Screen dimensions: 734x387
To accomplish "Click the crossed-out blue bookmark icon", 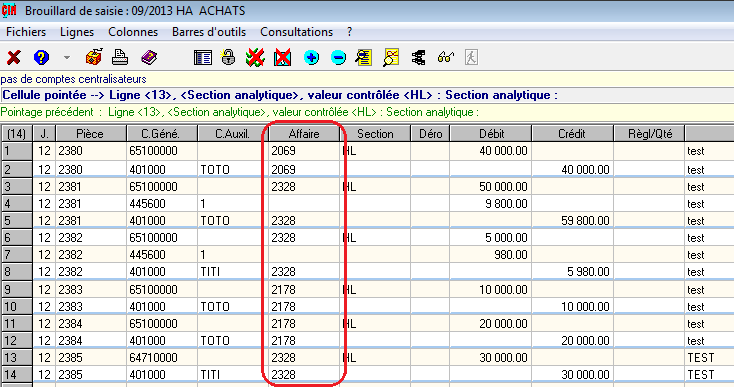I will (283, 58).
